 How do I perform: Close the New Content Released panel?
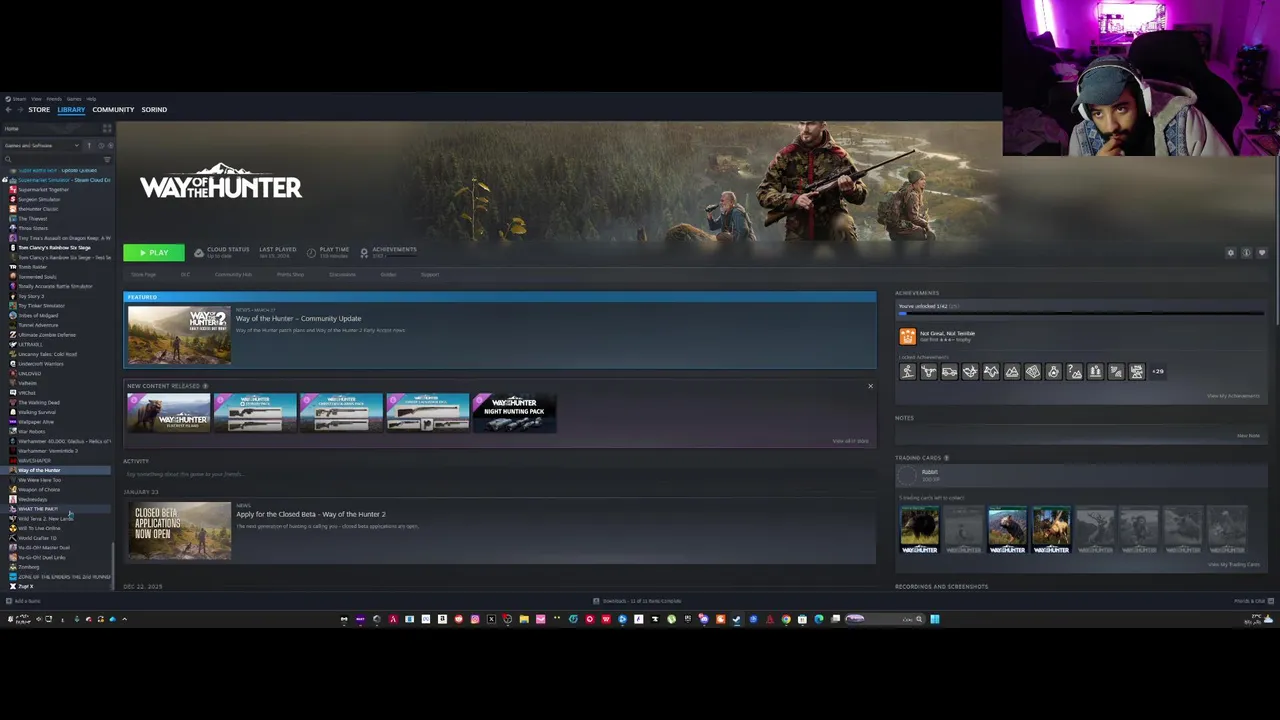[870, 386]
